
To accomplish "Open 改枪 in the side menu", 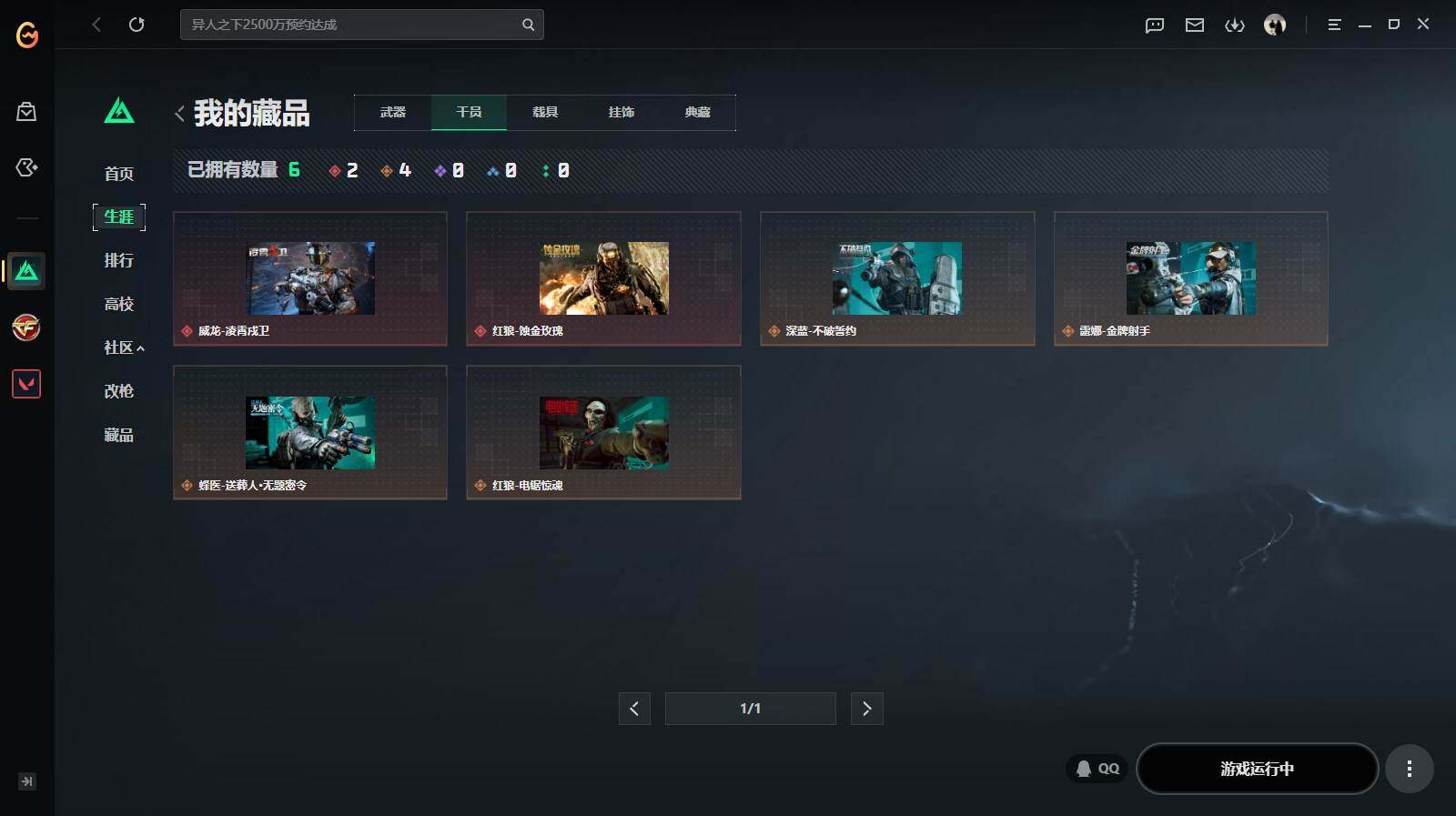I will tap(119, 392).
